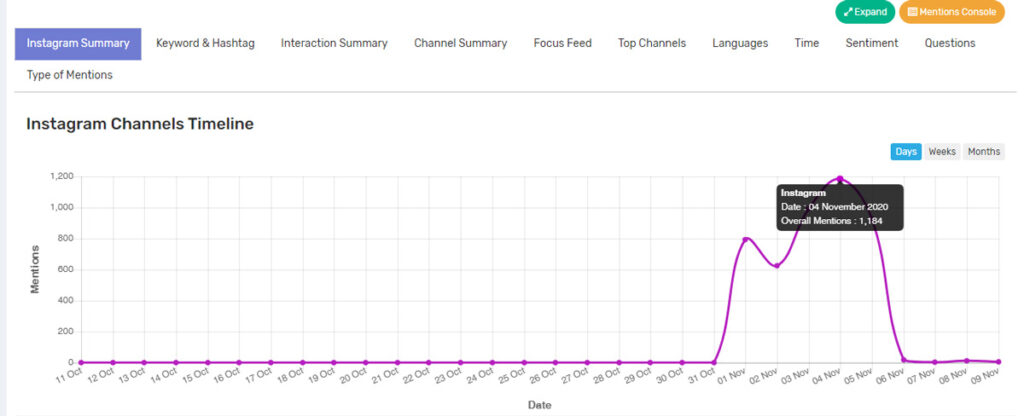Open the Questions tab
The height and width of the screenshot is (416, 1024).
(950, 43)
